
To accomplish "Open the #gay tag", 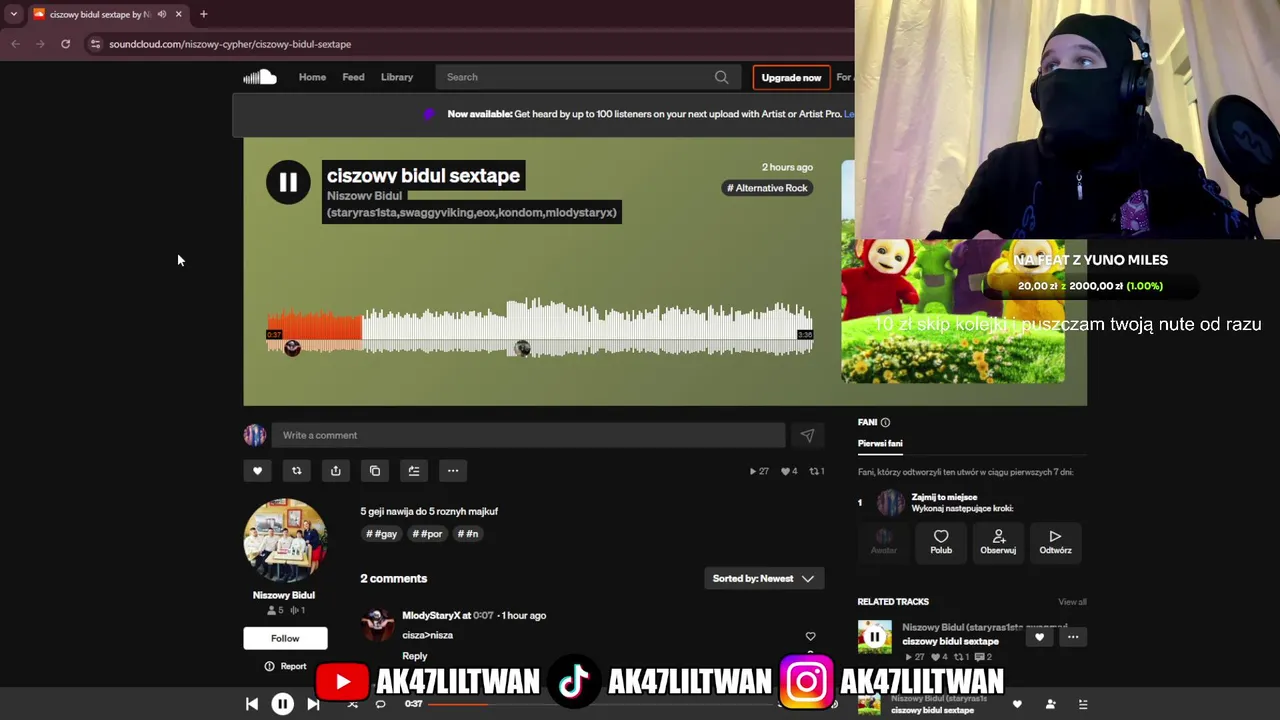I will coord(381,534).
